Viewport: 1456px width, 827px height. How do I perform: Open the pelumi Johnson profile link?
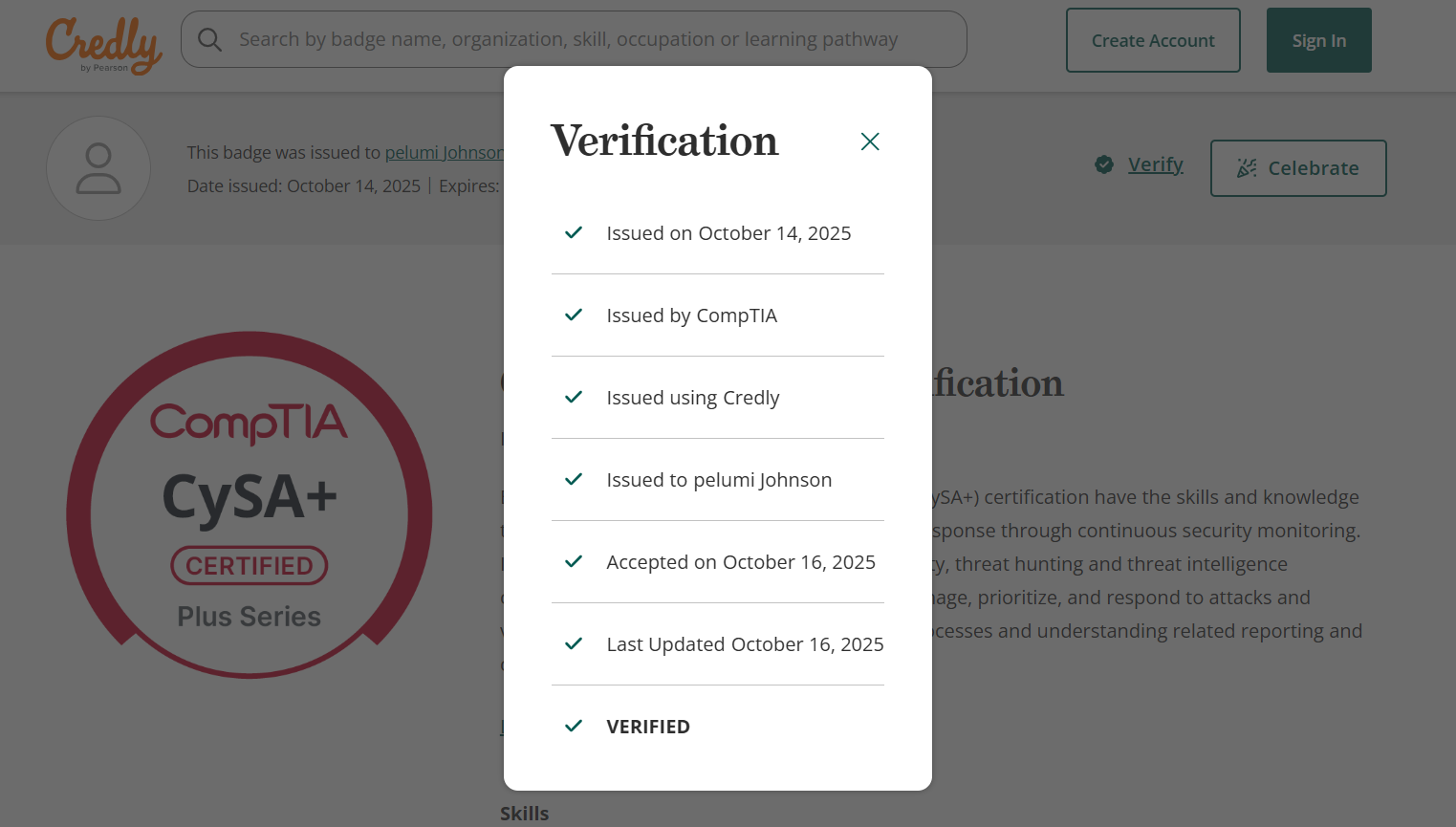pos(445,152)
